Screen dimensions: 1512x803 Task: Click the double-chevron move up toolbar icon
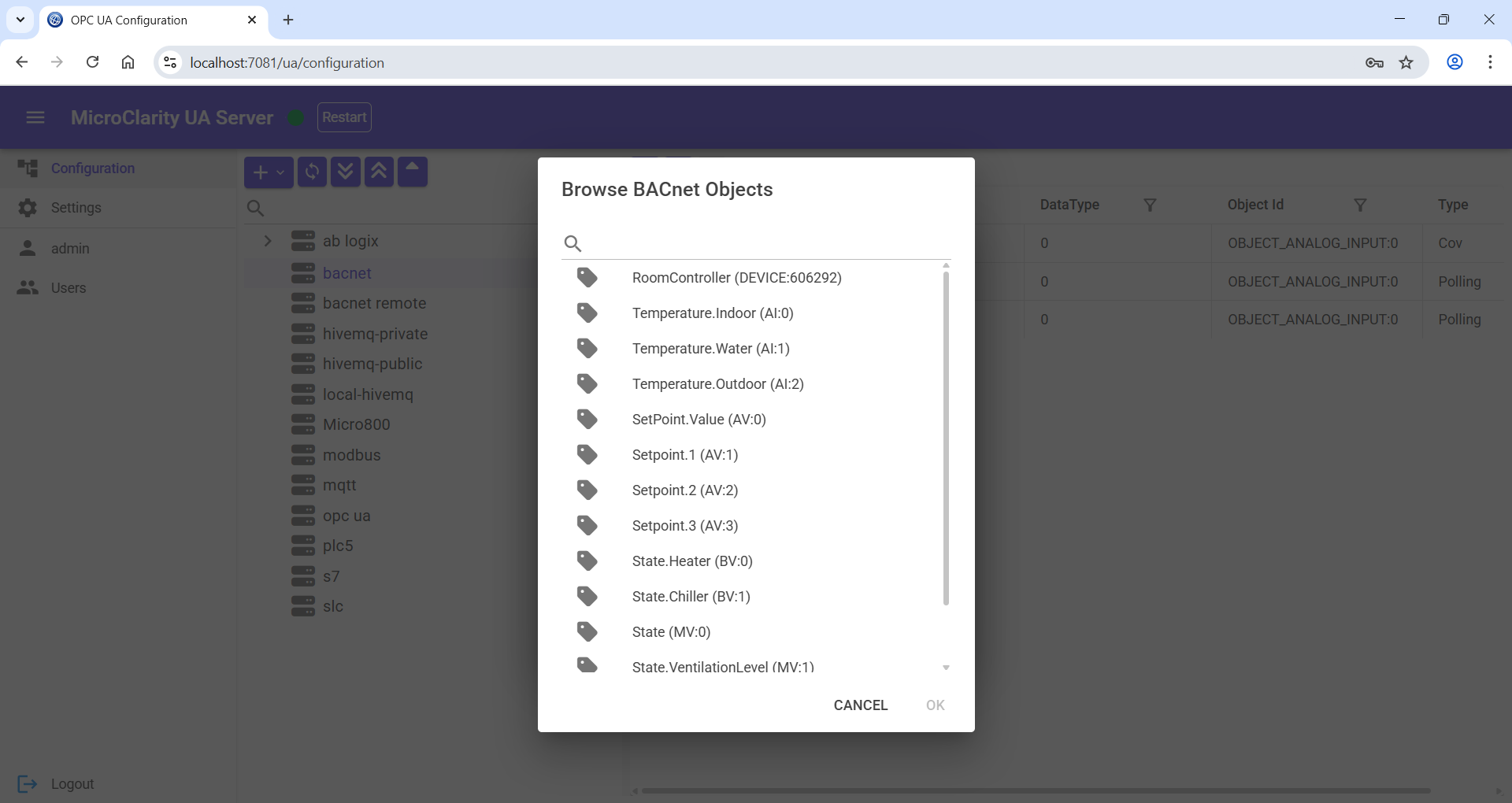(x=379, y=172)
